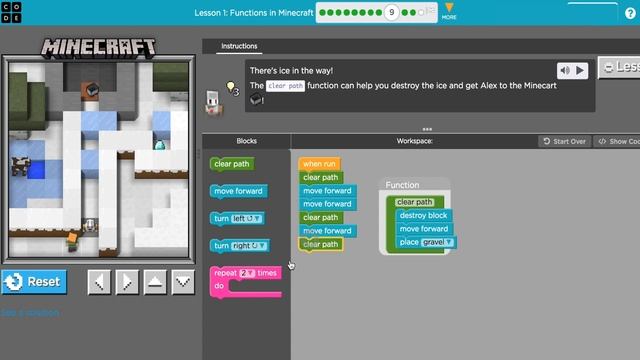
Task: Select the 'clear path' block in toolbox
Action: (x=231, y=164)
